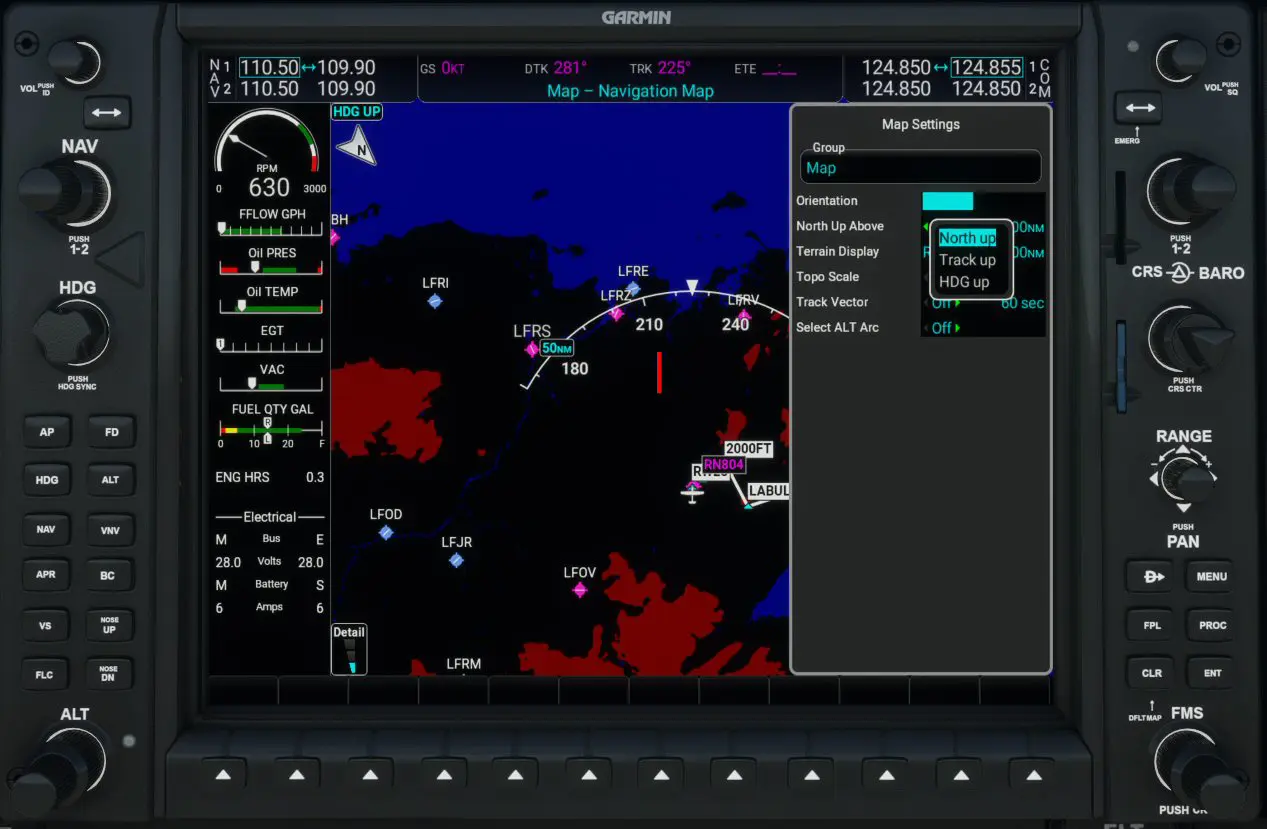This screenshot has height=829, width=1267.
Task: Select the LFRZ airport symbol
Action: (617, 313)
